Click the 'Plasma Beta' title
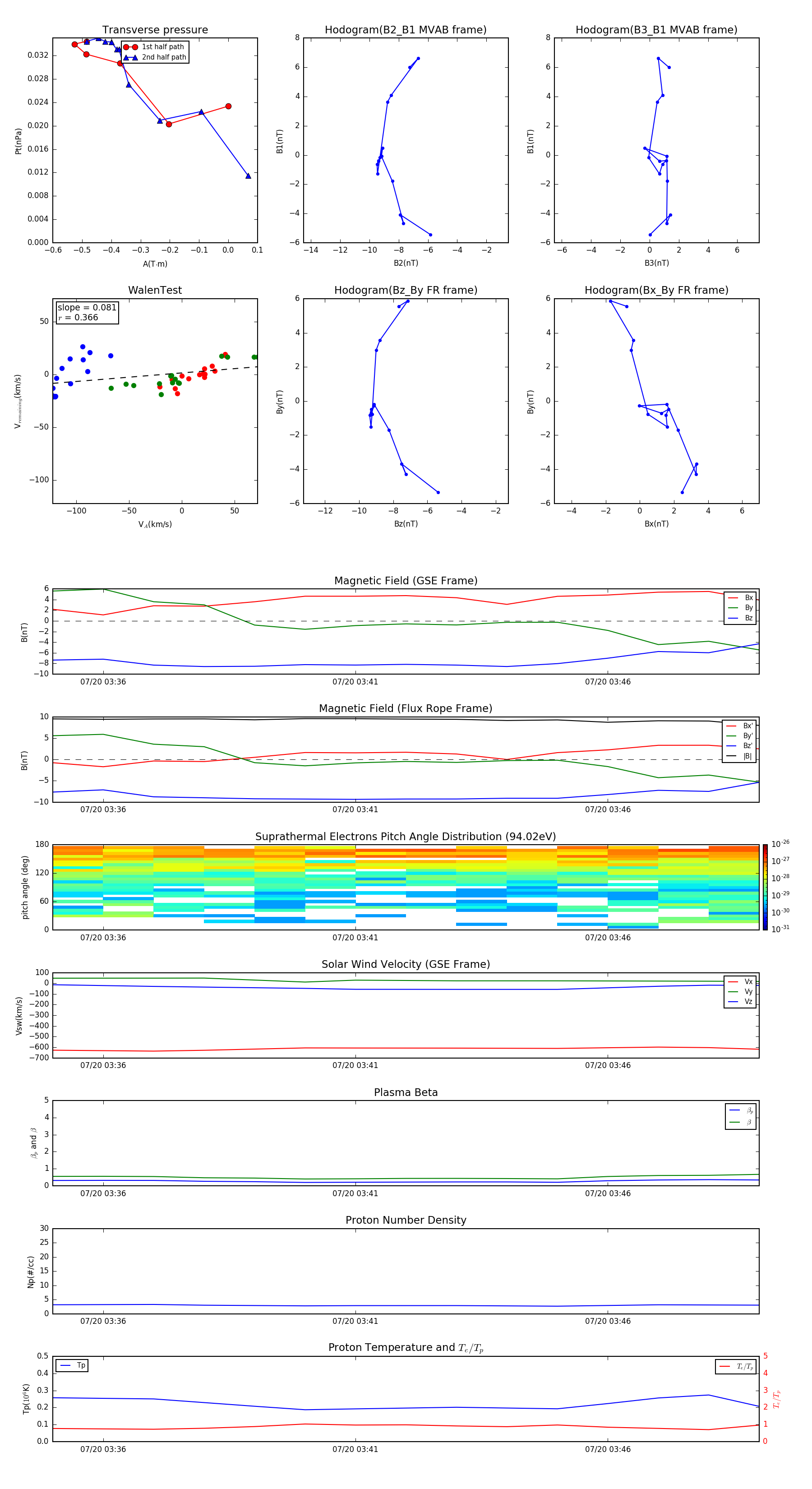This screenshot has height=1489, width=812. (x=406, y=1093)
